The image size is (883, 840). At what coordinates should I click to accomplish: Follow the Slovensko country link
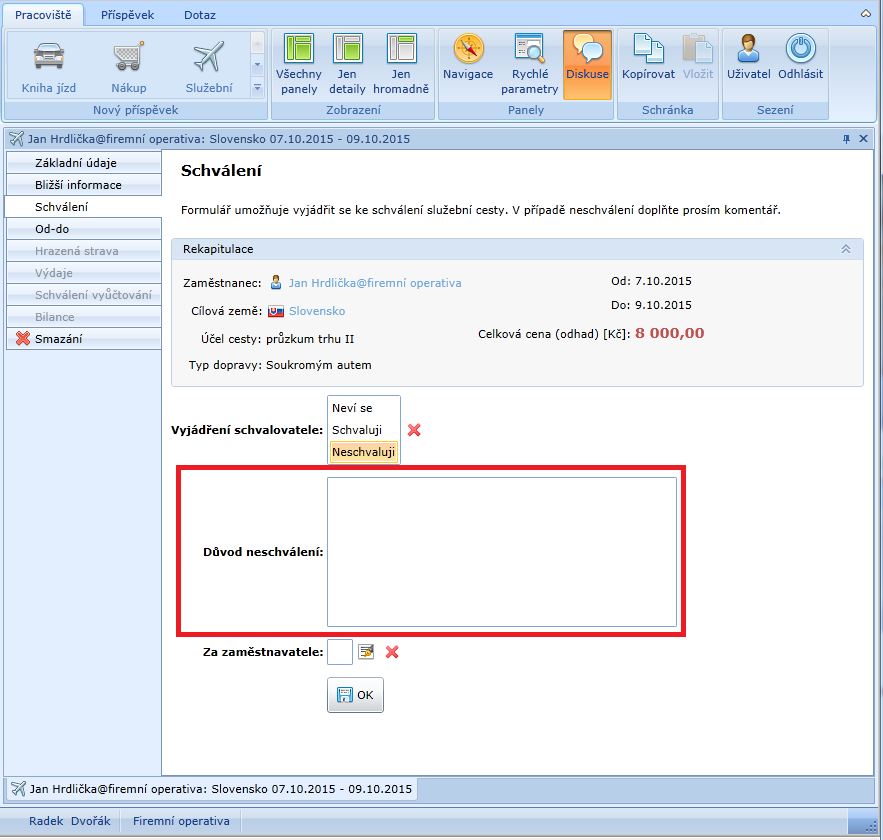pos(317,311)
